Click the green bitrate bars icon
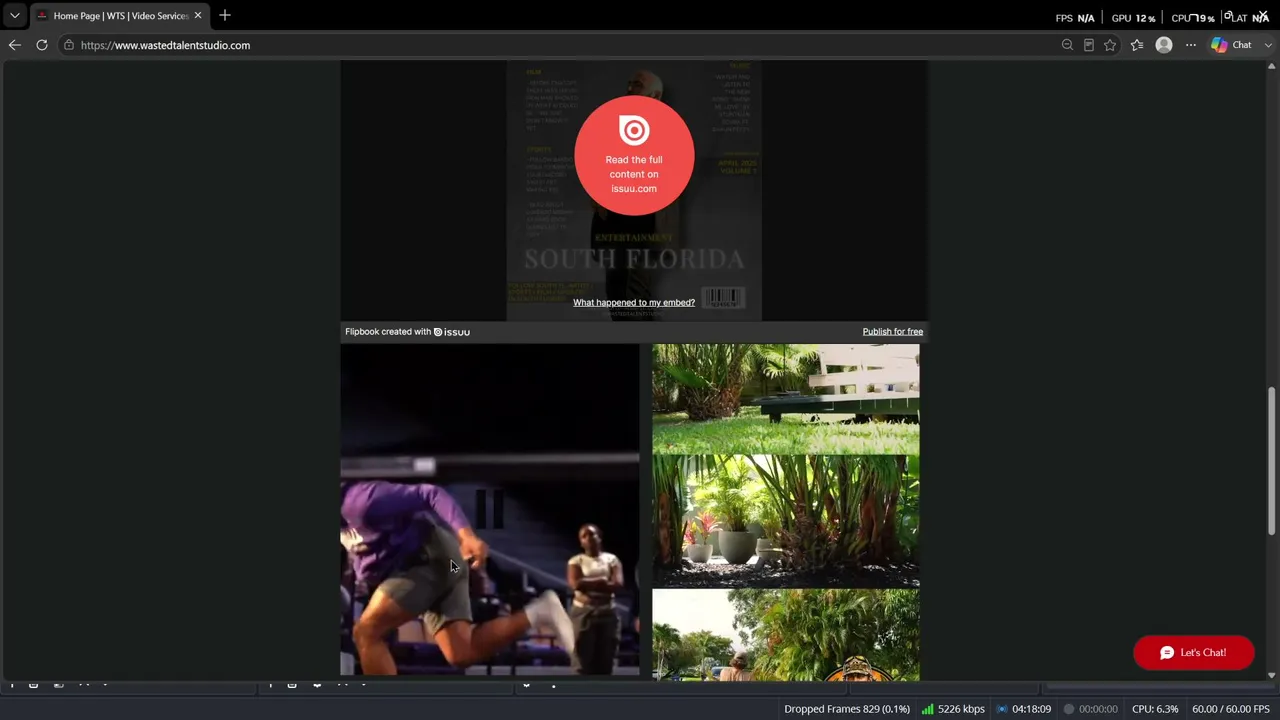Screen dimensions: 1280x720 [928, 709]
